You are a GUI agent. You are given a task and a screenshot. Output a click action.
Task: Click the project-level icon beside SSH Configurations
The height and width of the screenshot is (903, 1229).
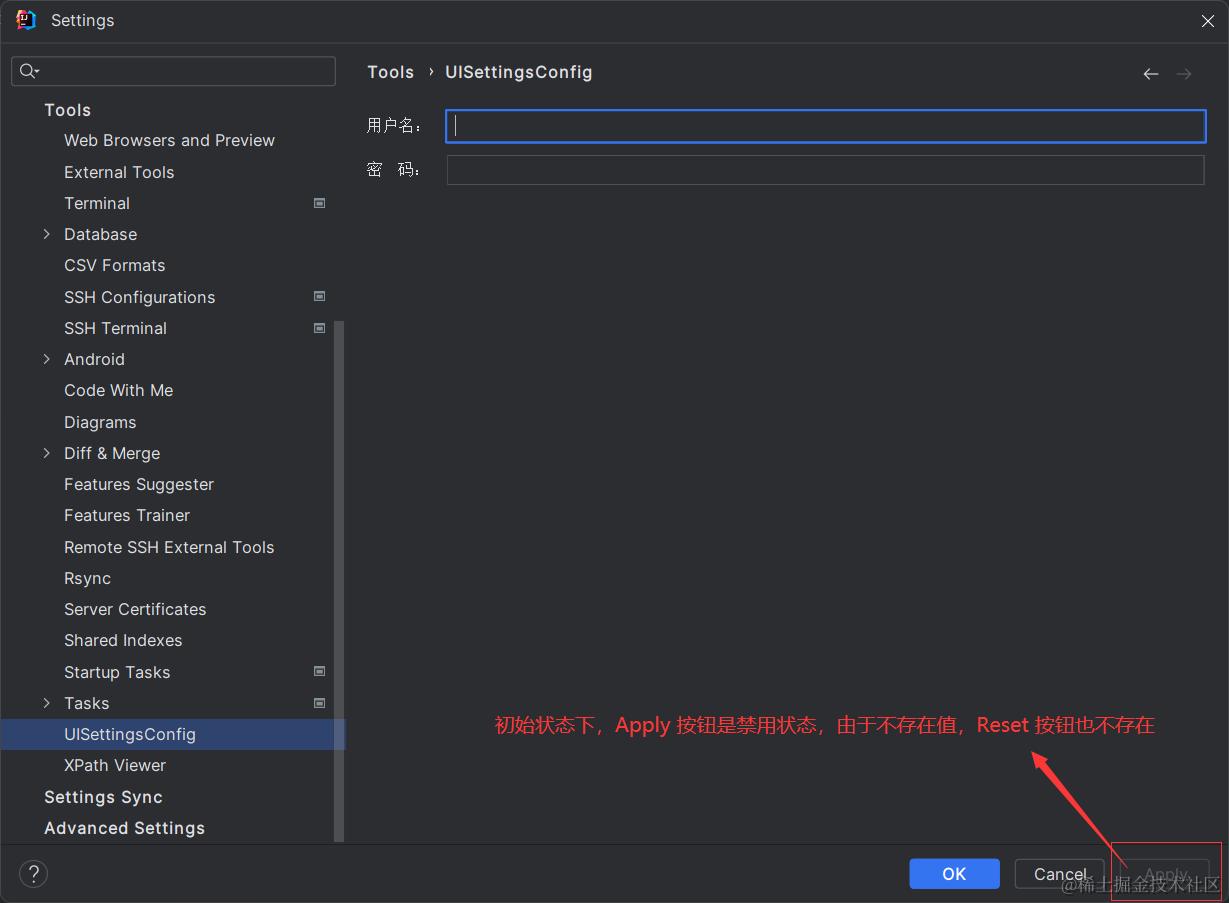[x=320, y=297]
